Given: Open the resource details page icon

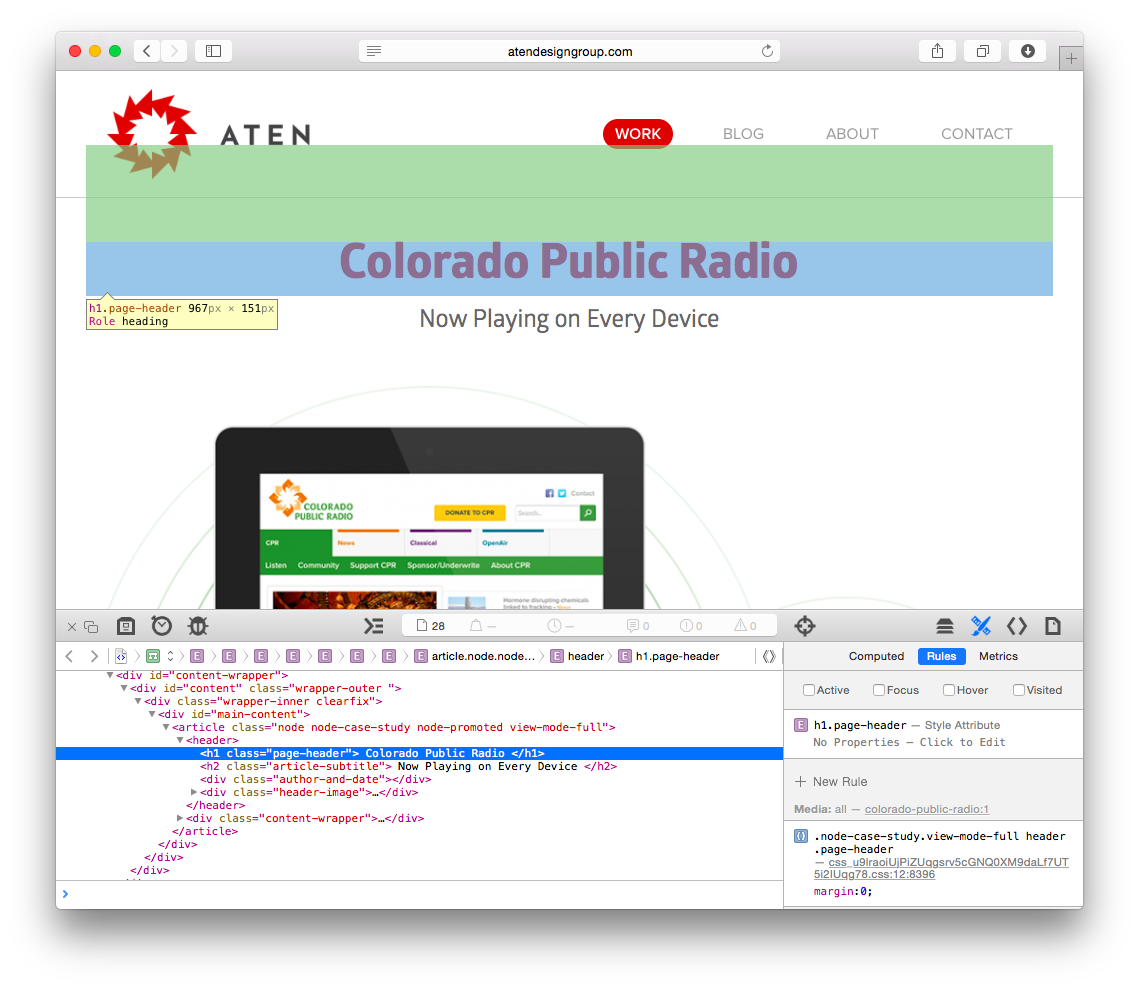Looking at the screenshot, I should coord(1053,626).
